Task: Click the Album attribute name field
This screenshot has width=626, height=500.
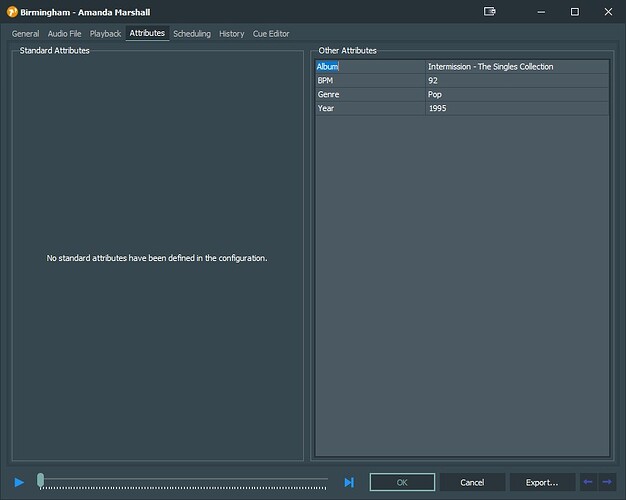Action: (370, 67)
